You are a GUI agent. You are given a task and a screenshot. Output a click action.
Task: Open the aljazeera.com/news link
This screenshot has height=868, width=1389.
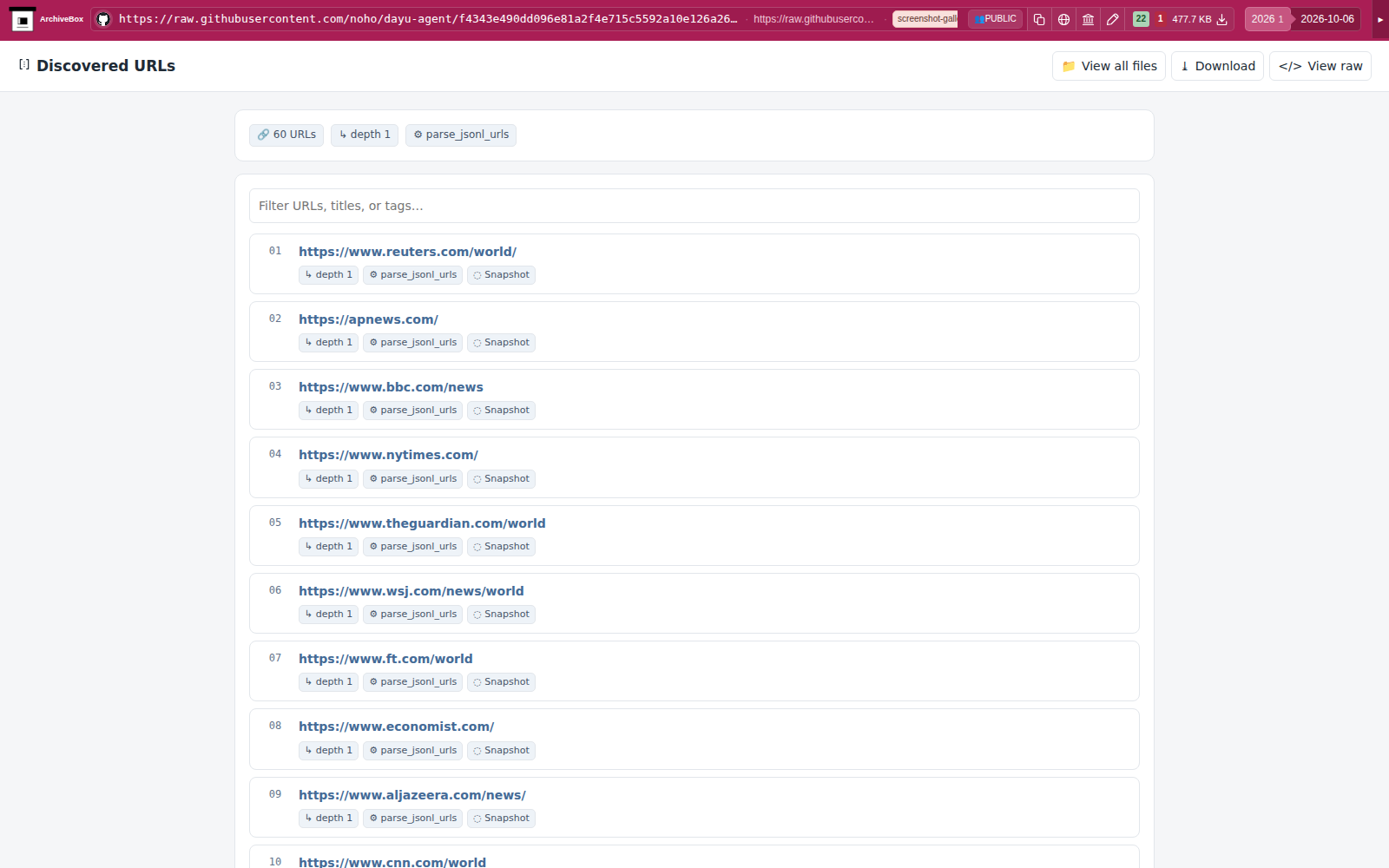click(x=412, y=795)
